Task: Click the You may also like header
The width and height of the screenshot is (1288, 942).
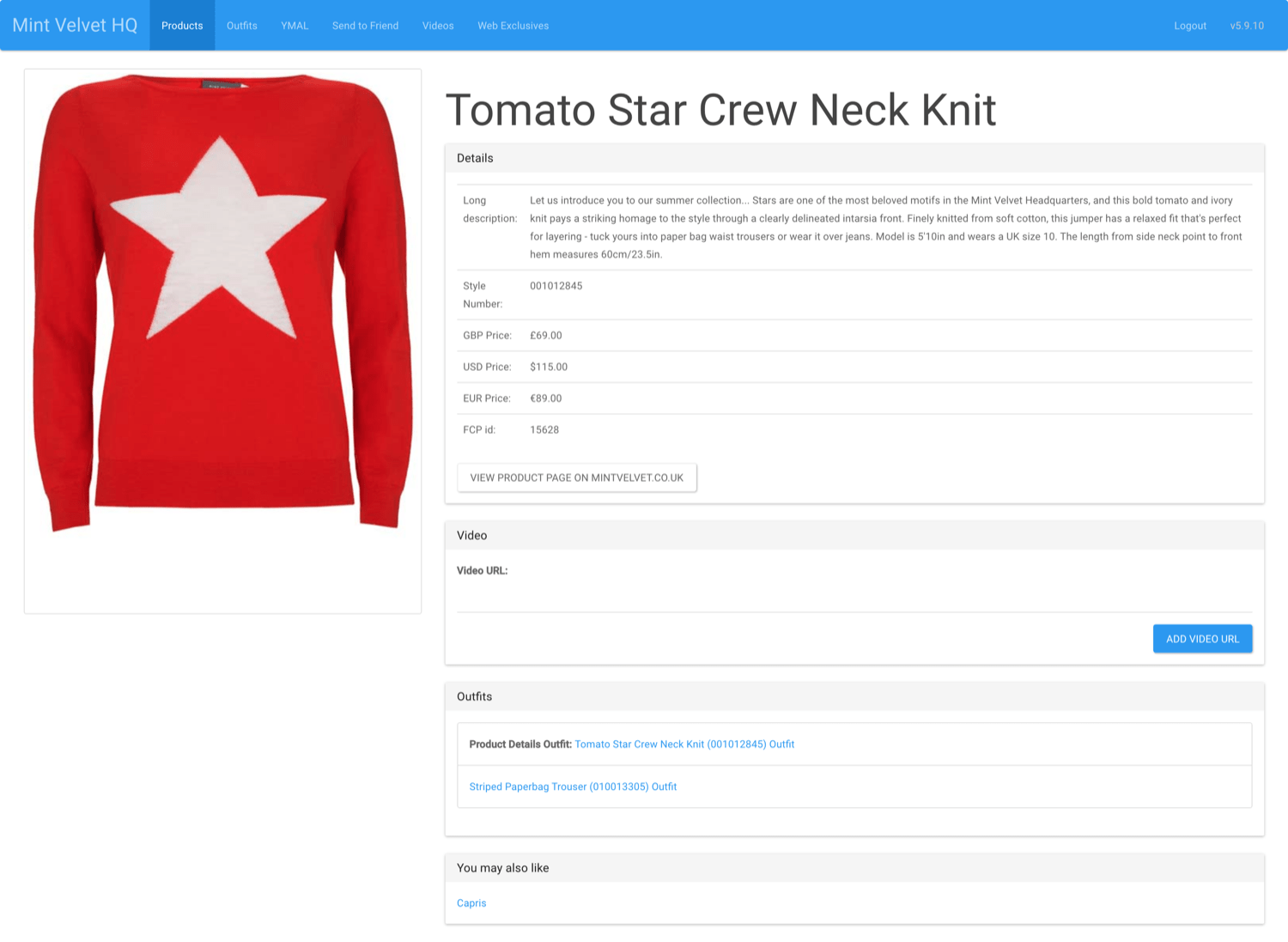Action: tap(854, 868)
